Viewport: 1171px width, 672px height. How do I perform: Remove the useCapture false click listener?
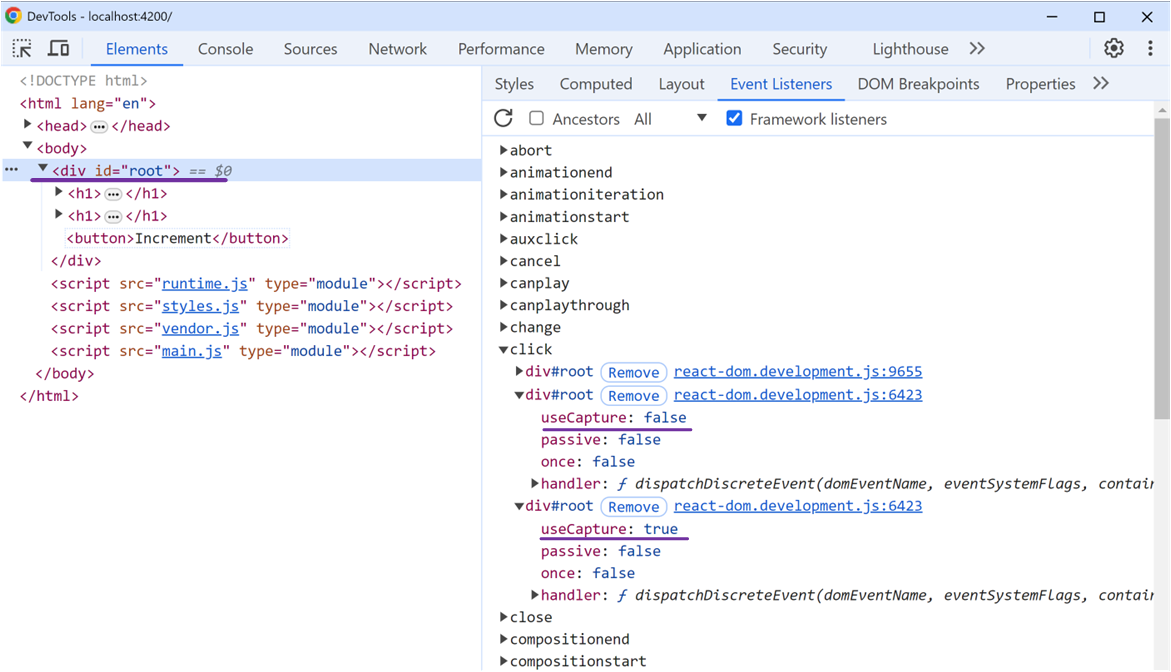tap(633, 395)
